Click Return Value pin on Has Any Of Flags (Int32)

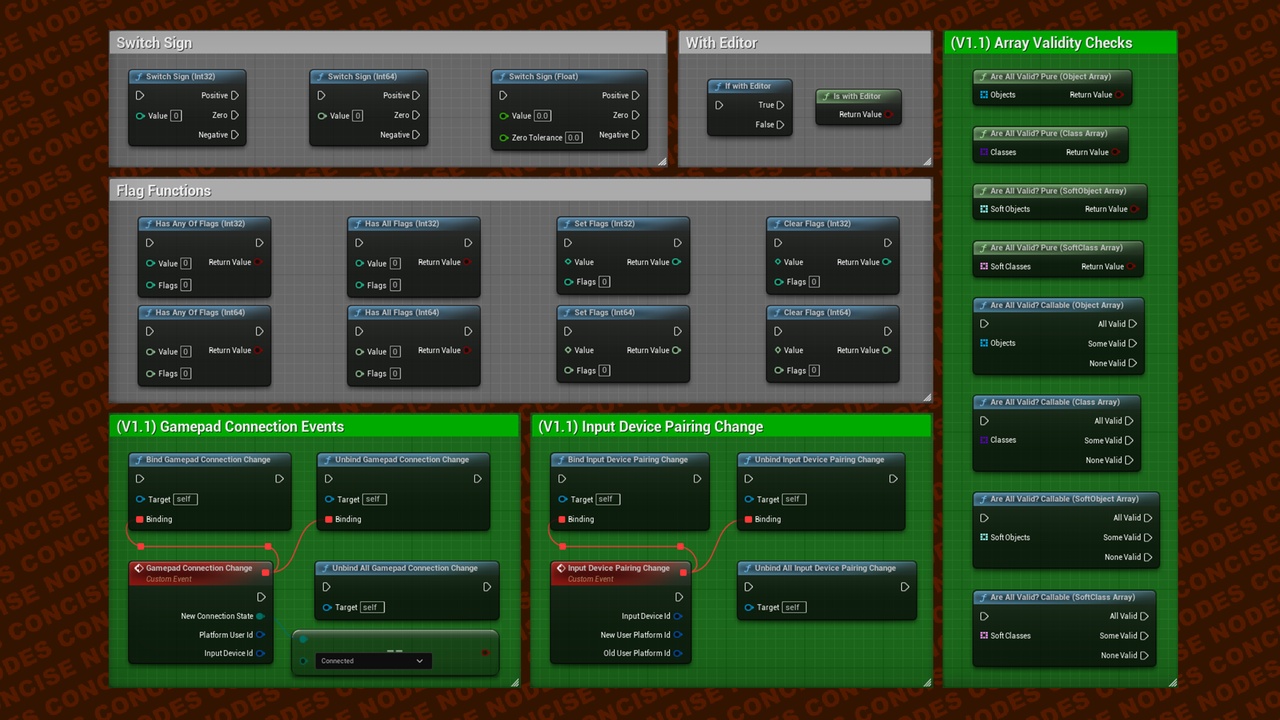pos(258,262)
